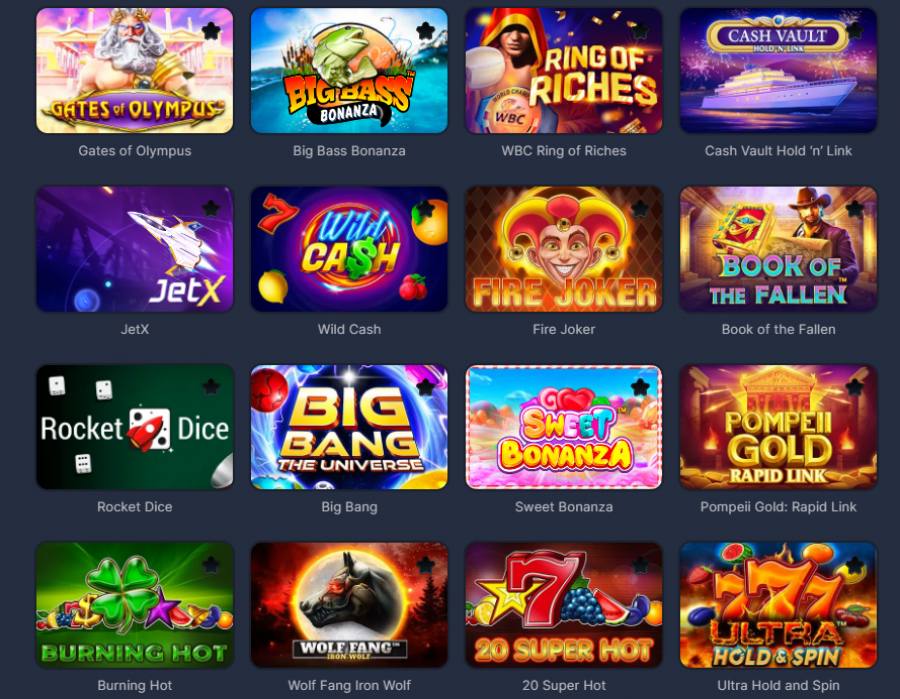
Task: Favorite Gates of Olympus with star icon
Action: [211, 30]
